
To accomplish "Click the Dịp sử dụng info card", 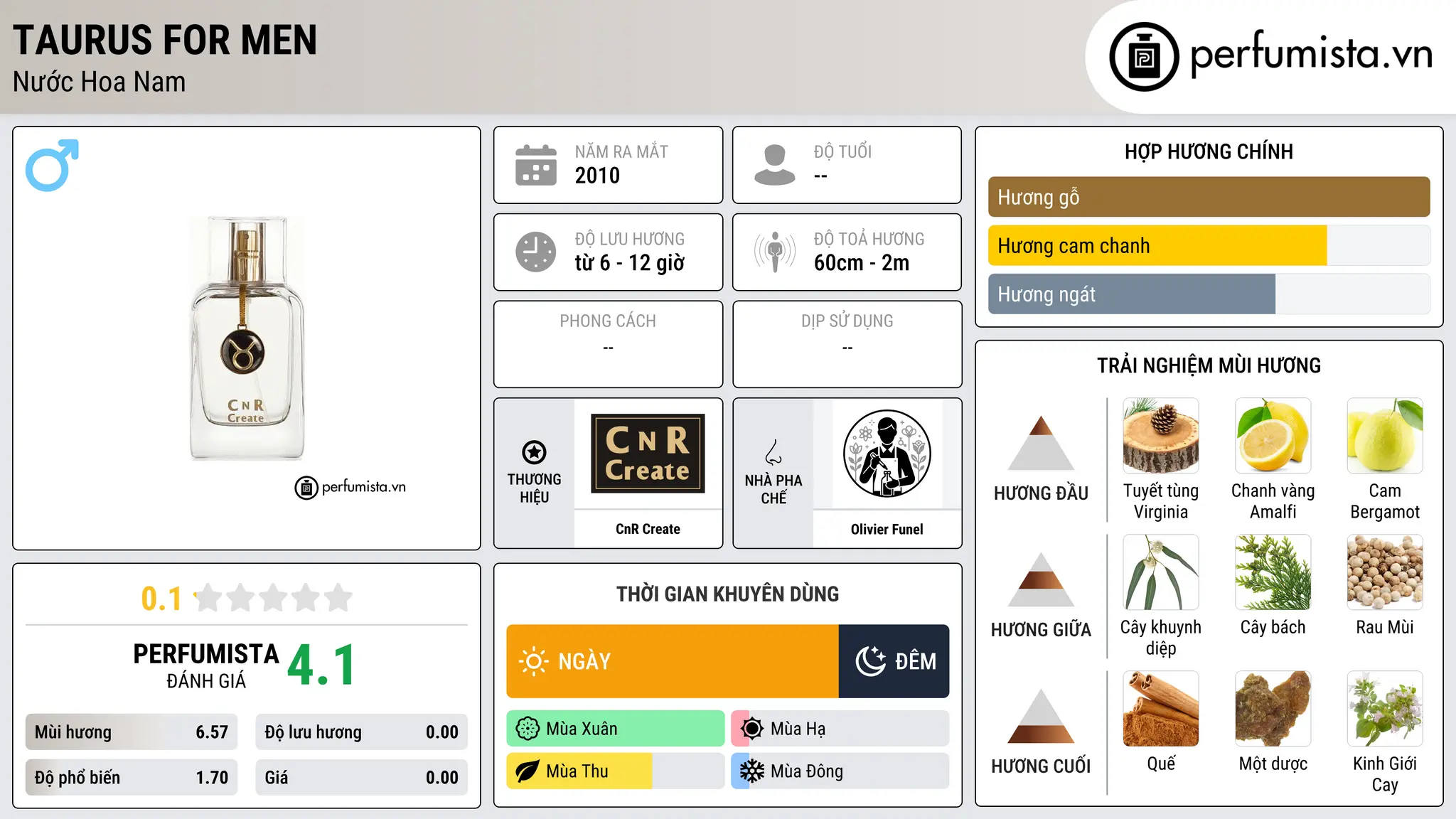I will [847, 344].
